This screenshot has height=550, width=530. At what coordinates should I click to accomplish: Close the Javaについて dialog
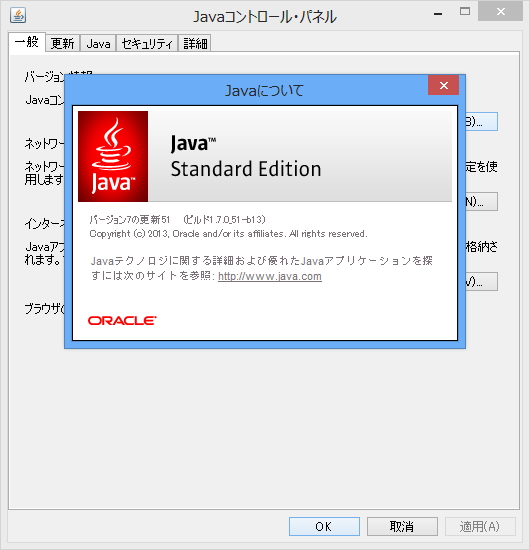(443, 85)
